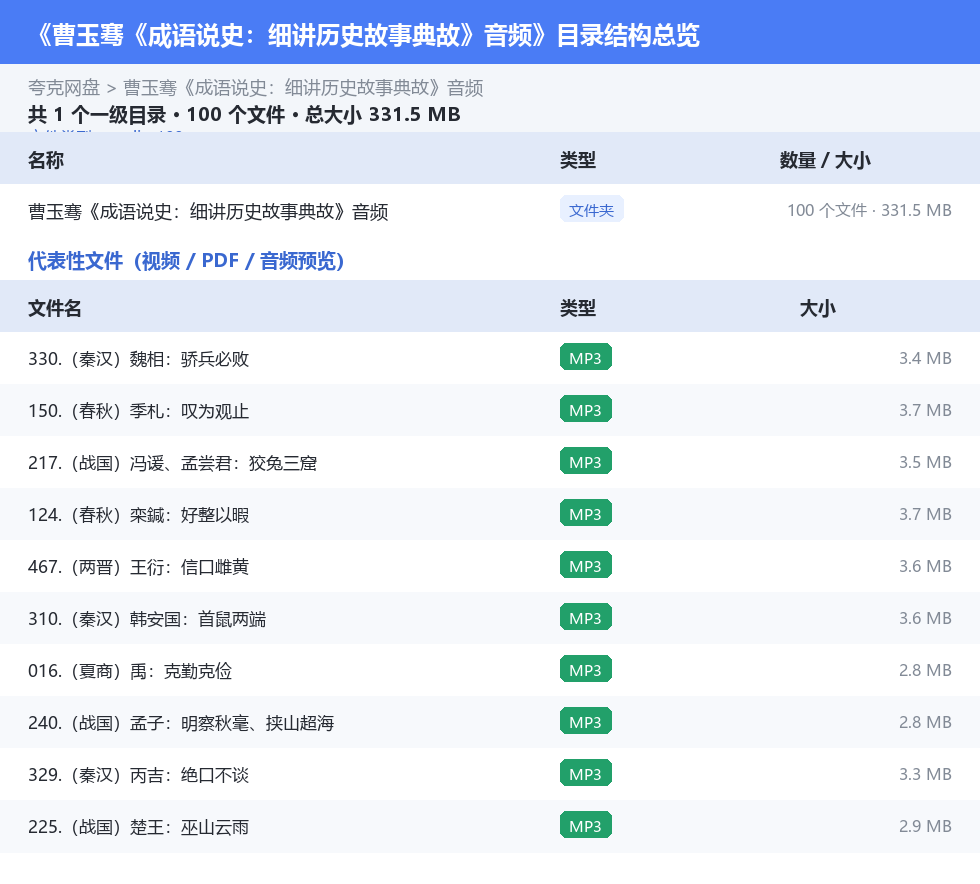The height and width of the screenshot is (884, 980).
Task: Select the 3.3 MB size of 绝口不谈
Action: click(925, 773)
